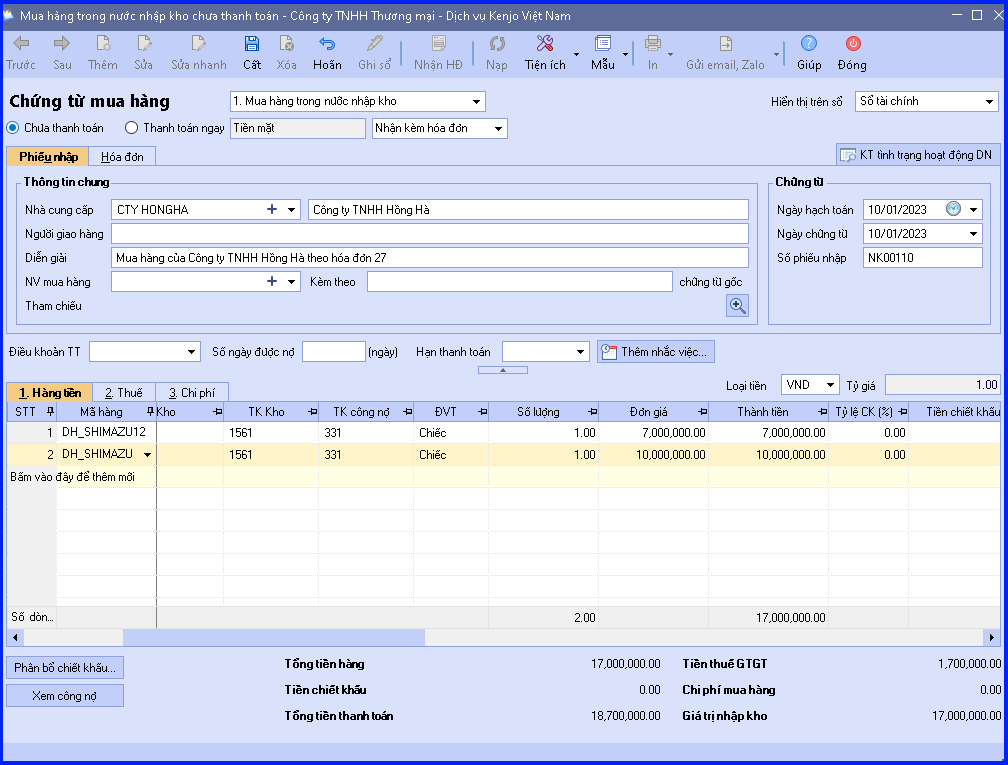The height and width of the screenshot is (765, 1008).
Task: Click the clock icon in Ngày hạch toán
Action: click(x=953, y=209)
